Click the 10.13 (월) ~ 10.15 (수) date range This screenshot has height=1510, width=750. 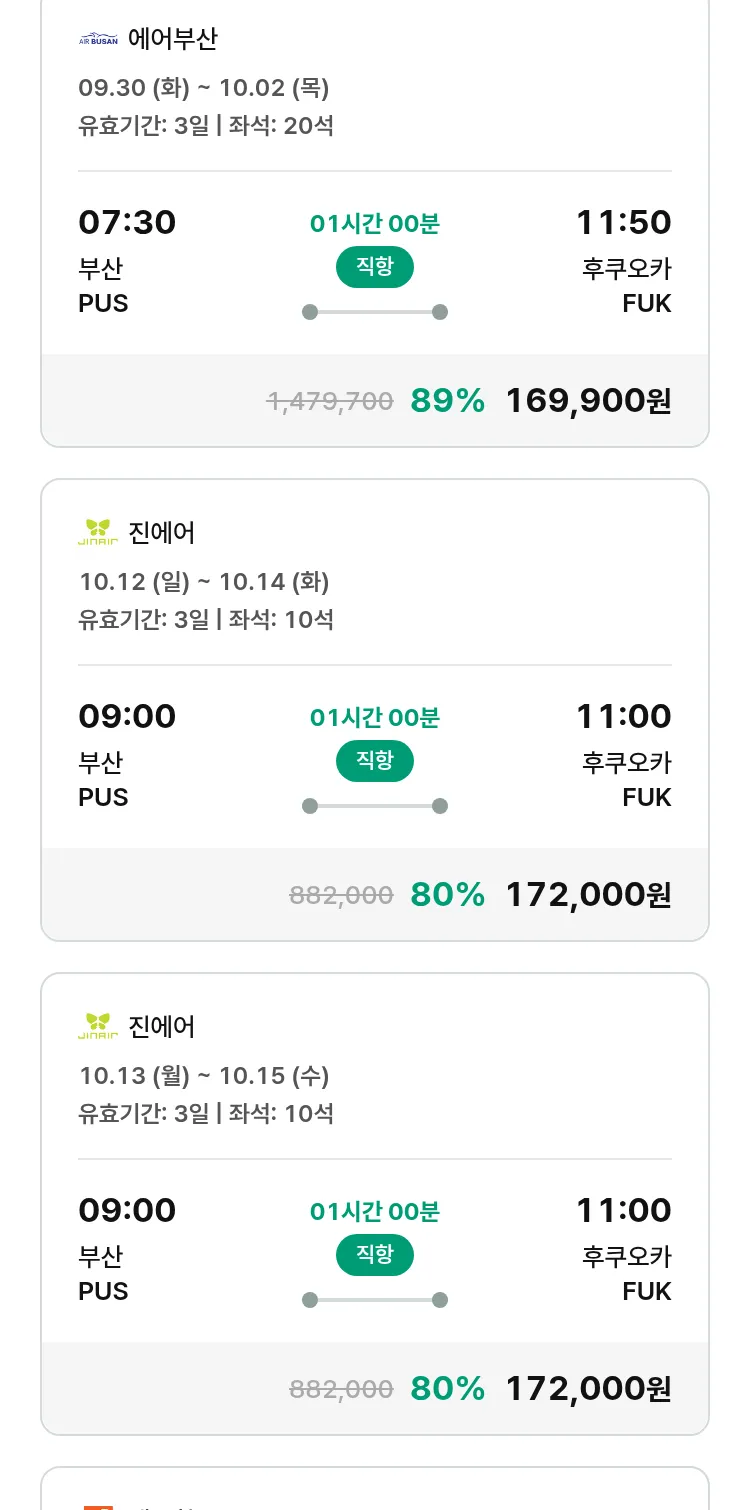[x=204, y=1076]
